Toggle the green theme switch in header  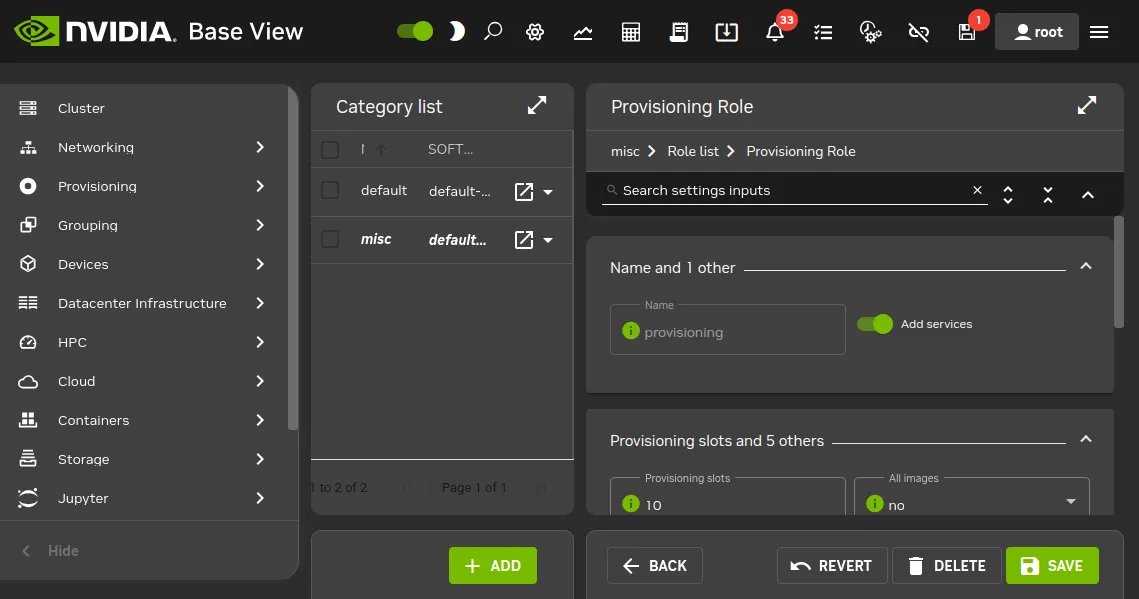[415, 31]
